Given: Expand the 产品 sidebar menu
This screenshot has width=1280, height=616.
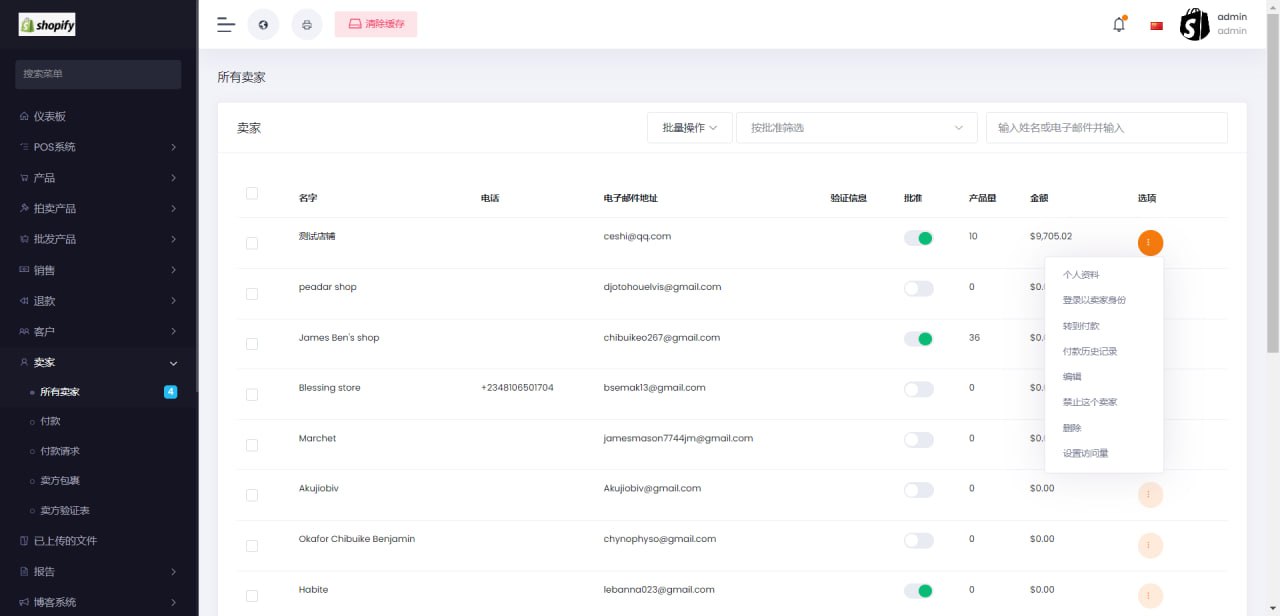Looking at the screenshot, I should (x=98, y=178).
